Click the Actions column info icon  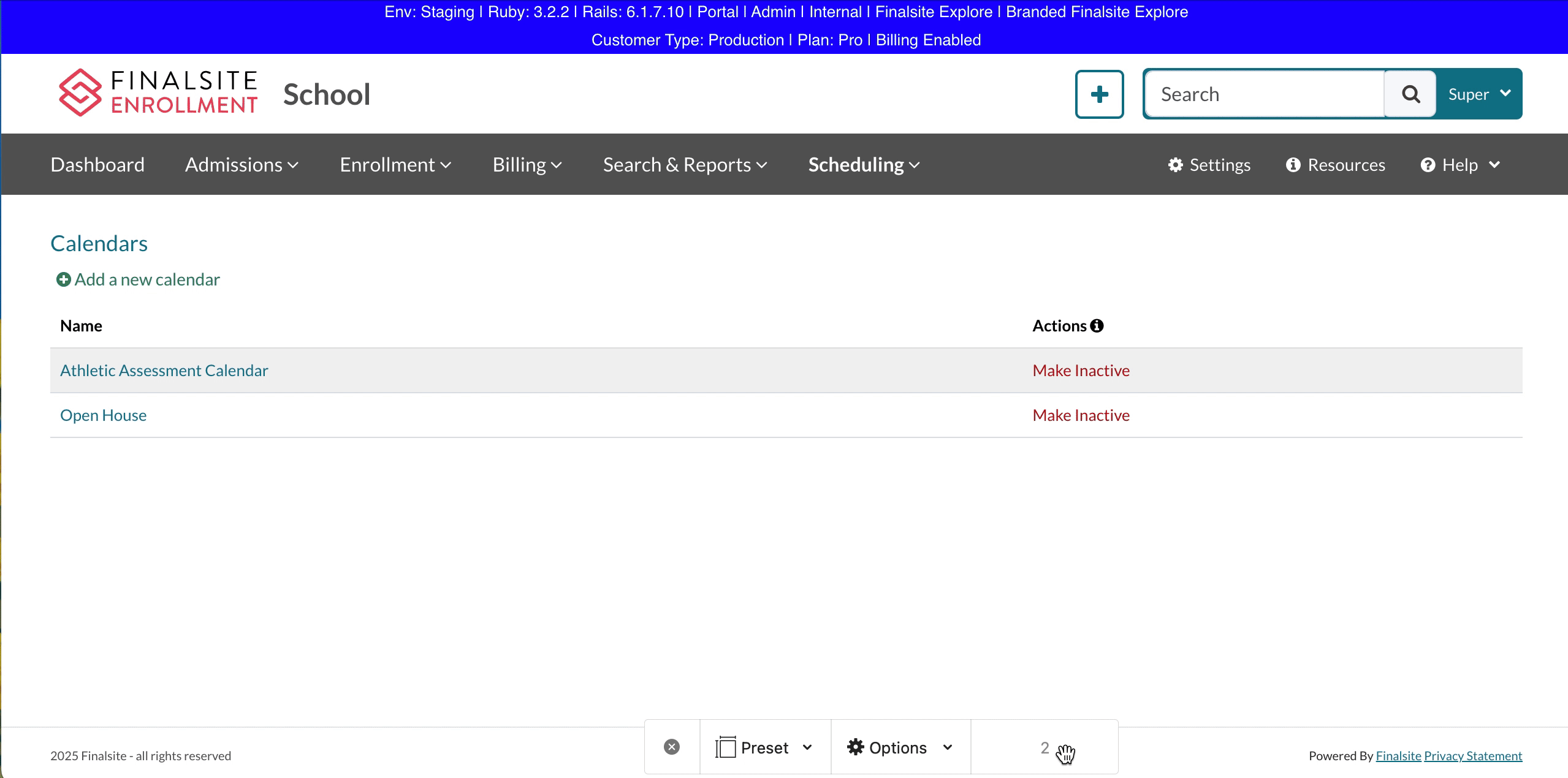pyautogui.click(x=1097, y=326)
